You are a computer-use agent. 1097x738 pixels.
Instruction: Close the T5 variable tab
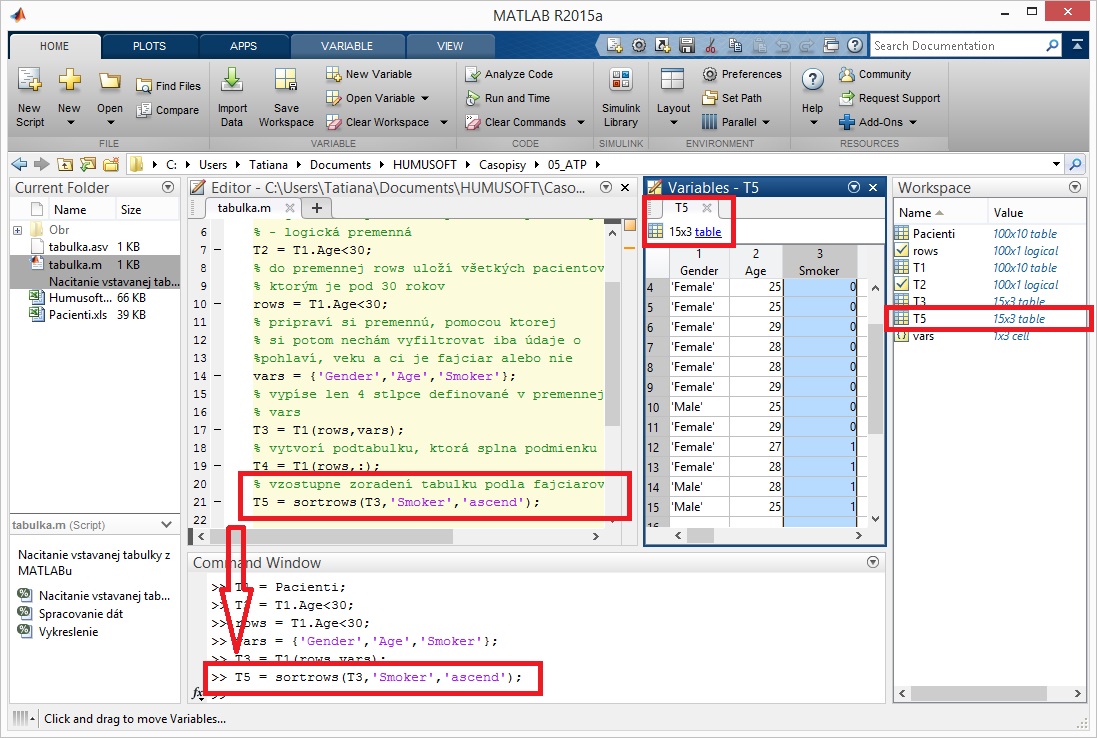point(707,208)
